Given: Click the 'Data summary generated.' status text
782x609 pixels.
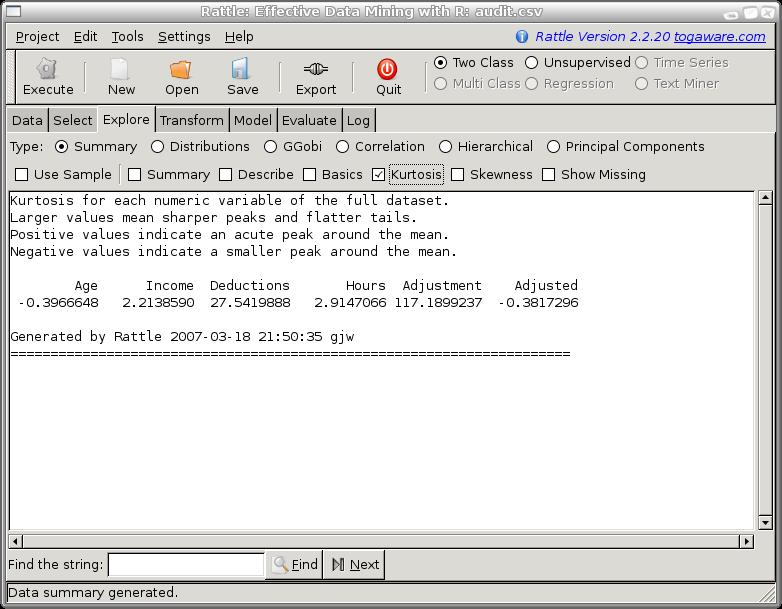Looking at the screenshot, I should click(x=93, y=593).
